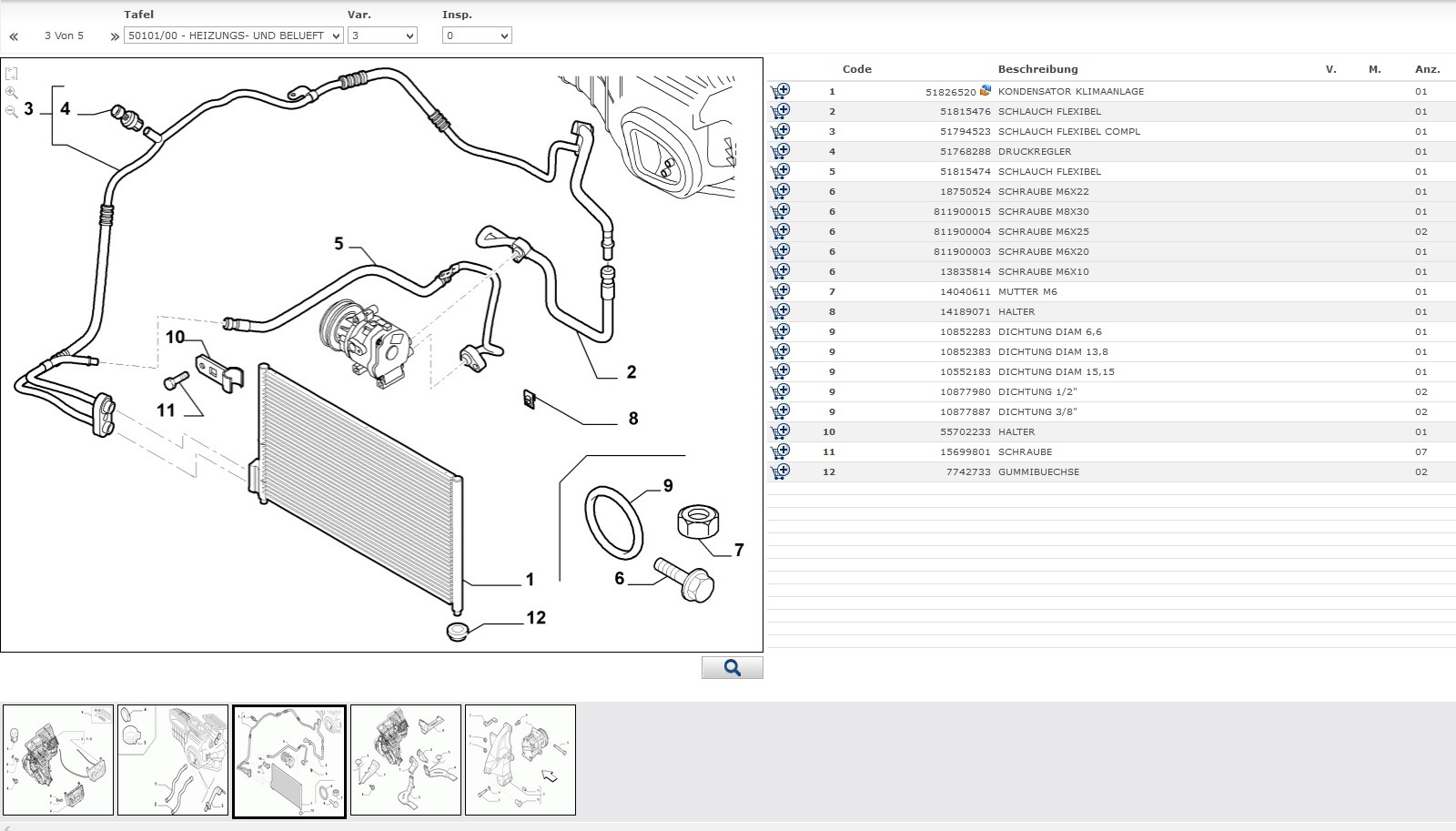Add GUMMIBUECHSE to cart
This screenshot has width=1456, height=831.
click(780, 471)
